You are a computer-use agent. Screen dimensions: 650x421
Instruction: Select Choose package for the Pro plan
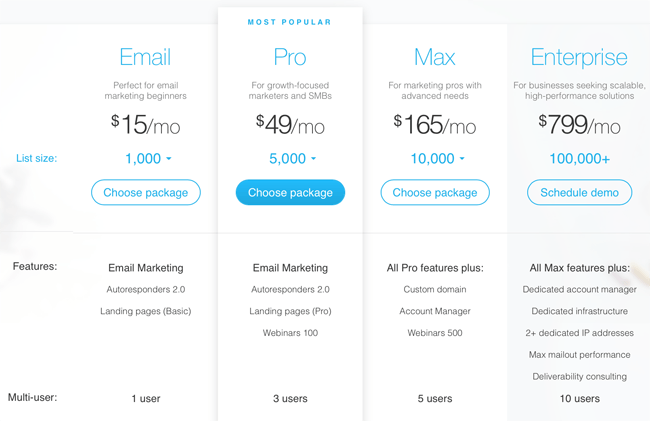[290, 192]
